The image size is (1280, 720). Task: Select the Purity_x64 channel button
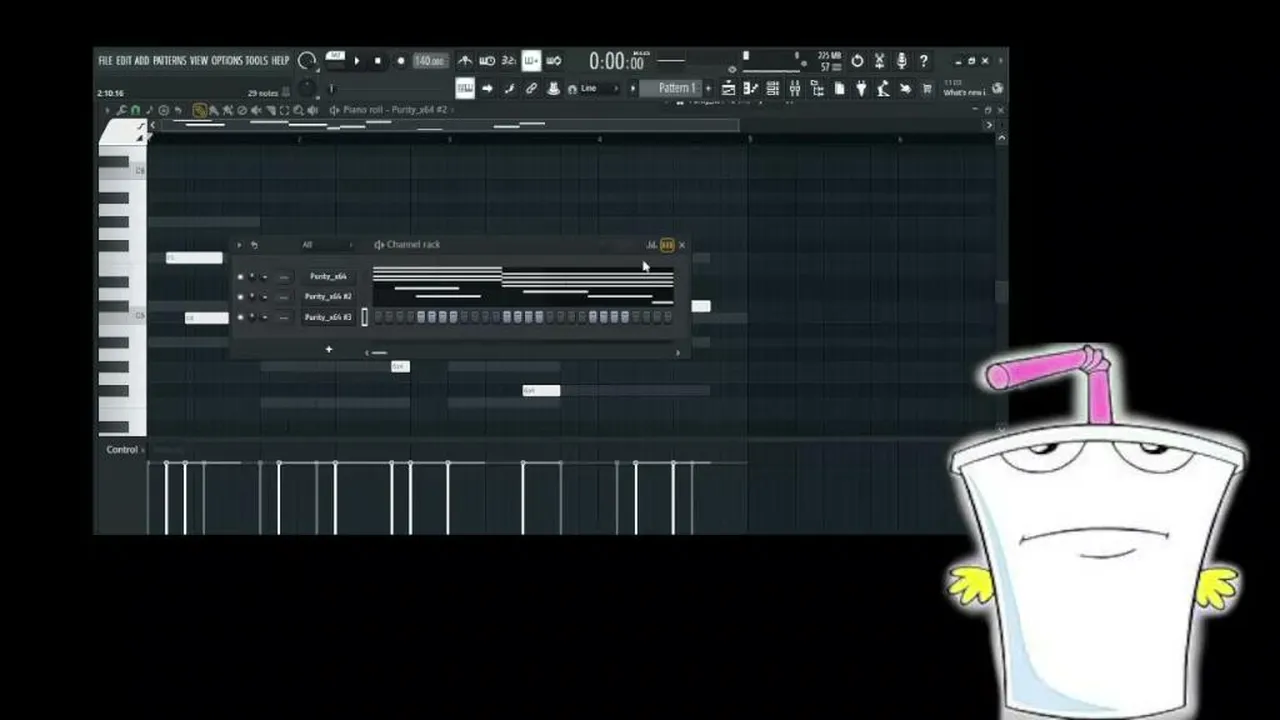pyautogui.click(x=328, y=276)
